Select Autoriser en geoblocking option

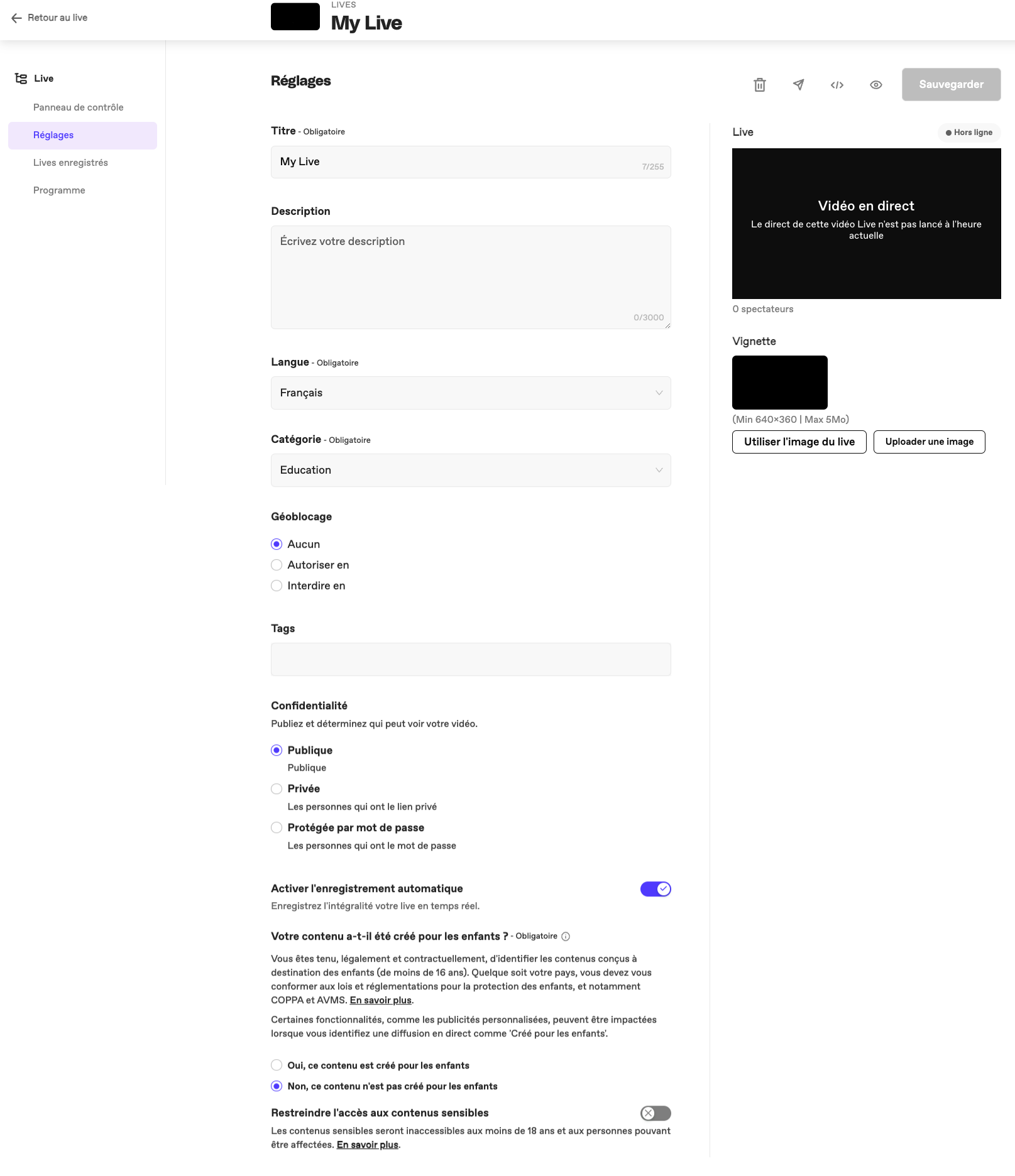click(x=277, y=565)
